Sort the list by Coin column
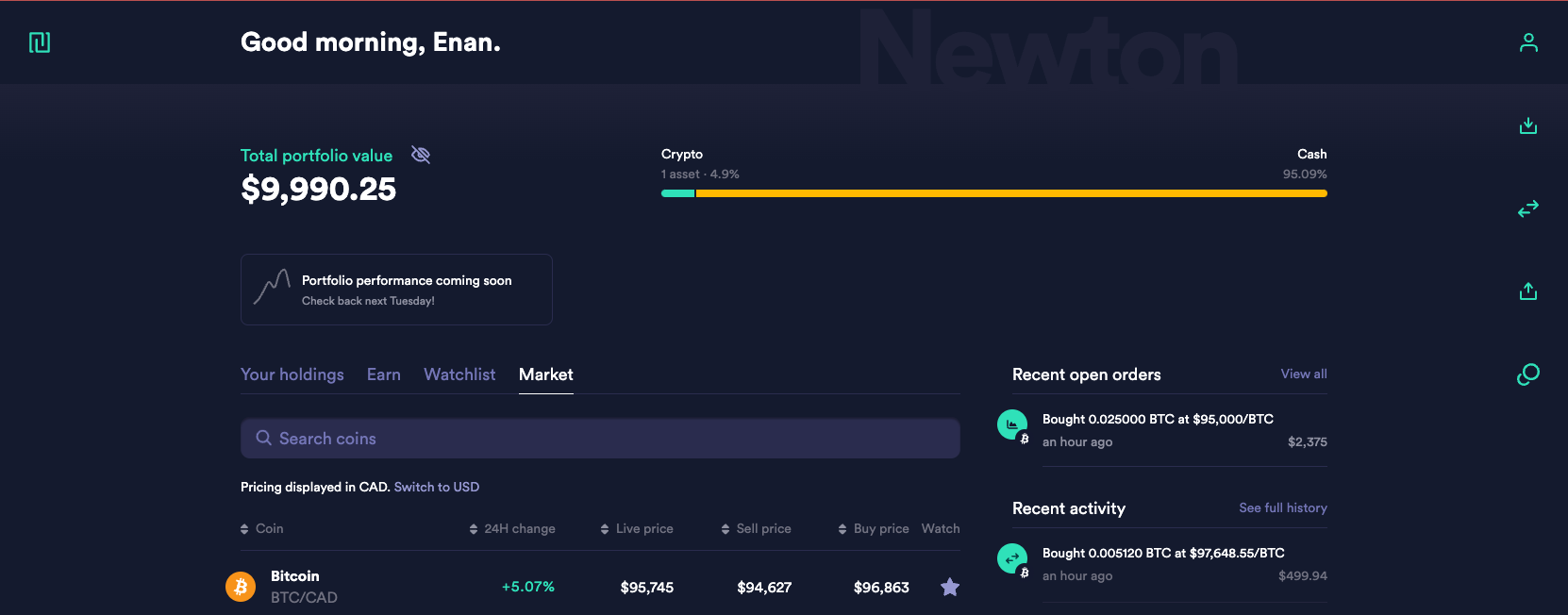 [x=262, y=529]
